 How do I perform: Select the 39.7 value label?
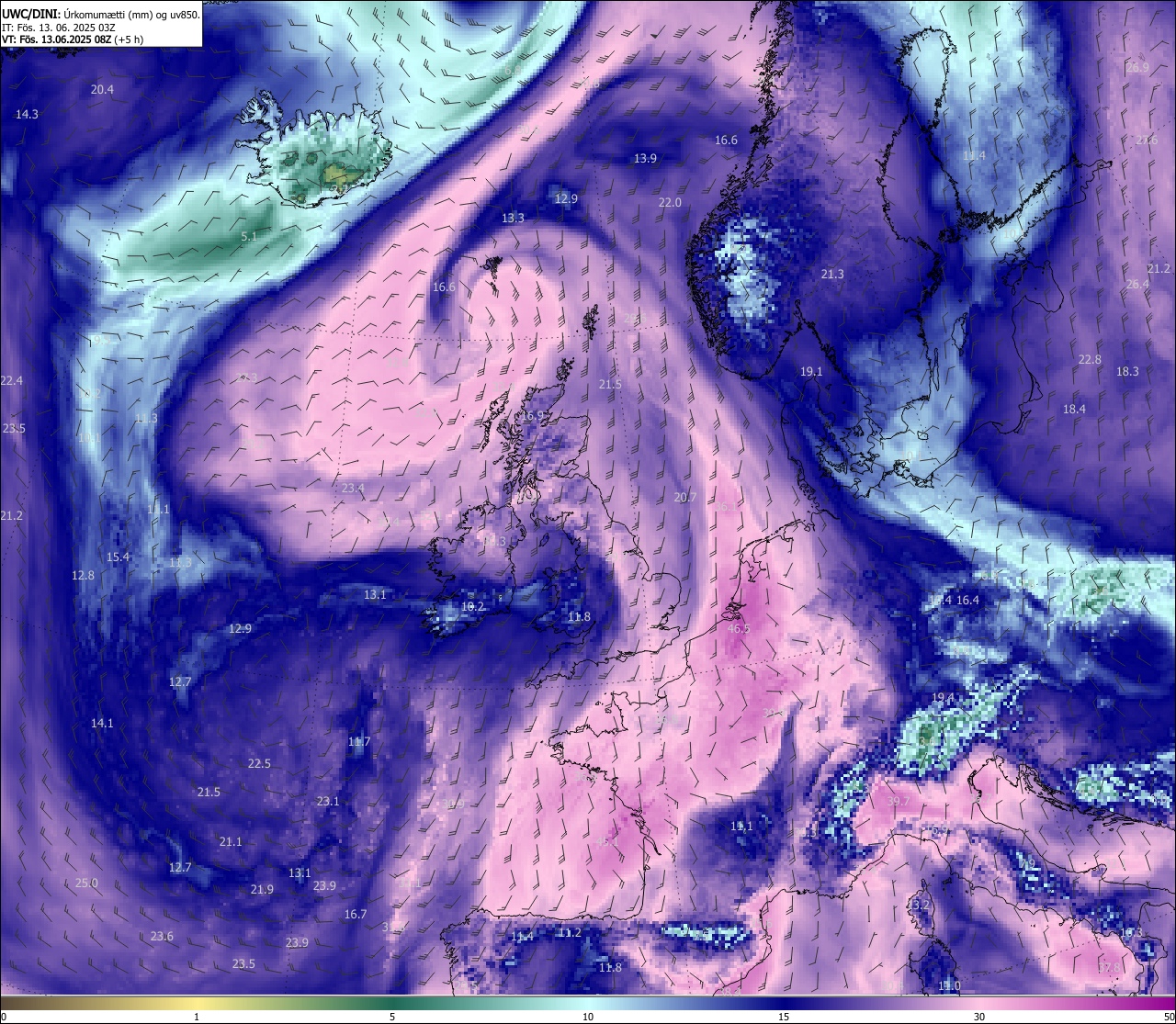[x=898, y=802]
